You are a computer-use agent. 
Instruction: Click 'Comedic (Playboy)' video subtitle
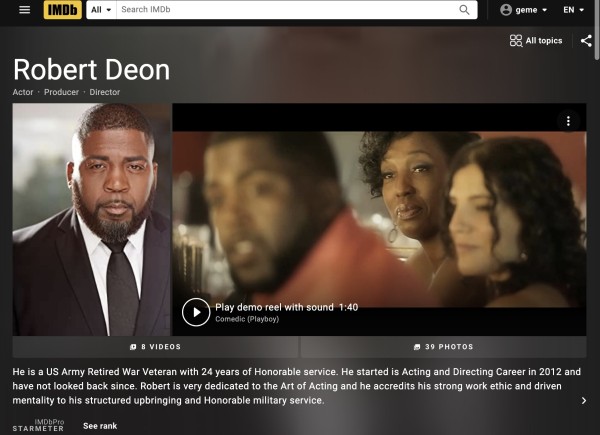(247, 319)
